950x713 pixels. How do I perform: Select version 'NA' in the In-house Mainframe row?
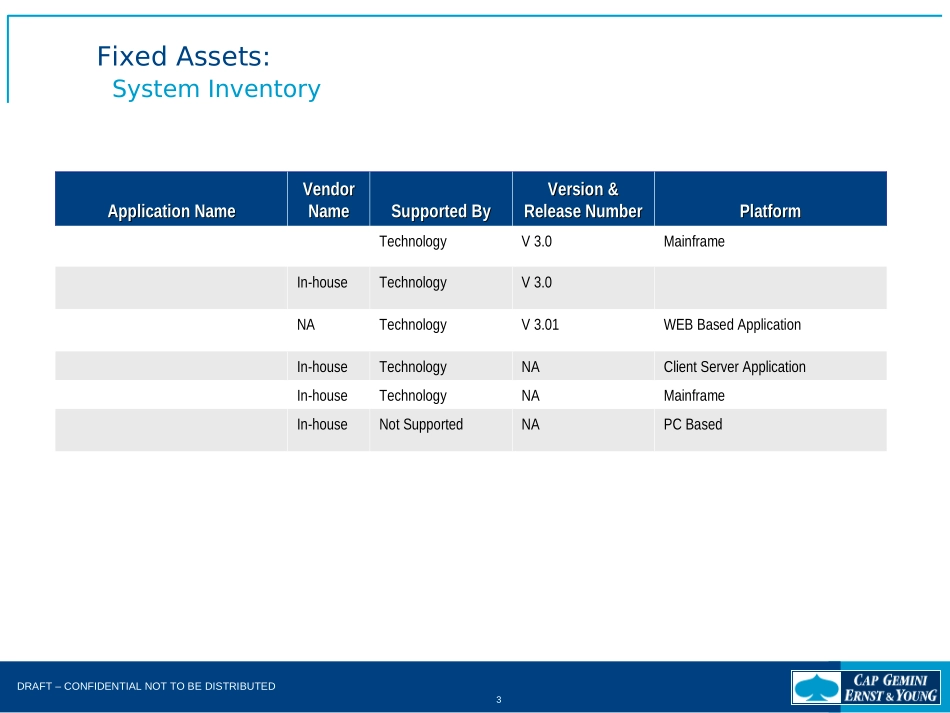tap(531, 396)
